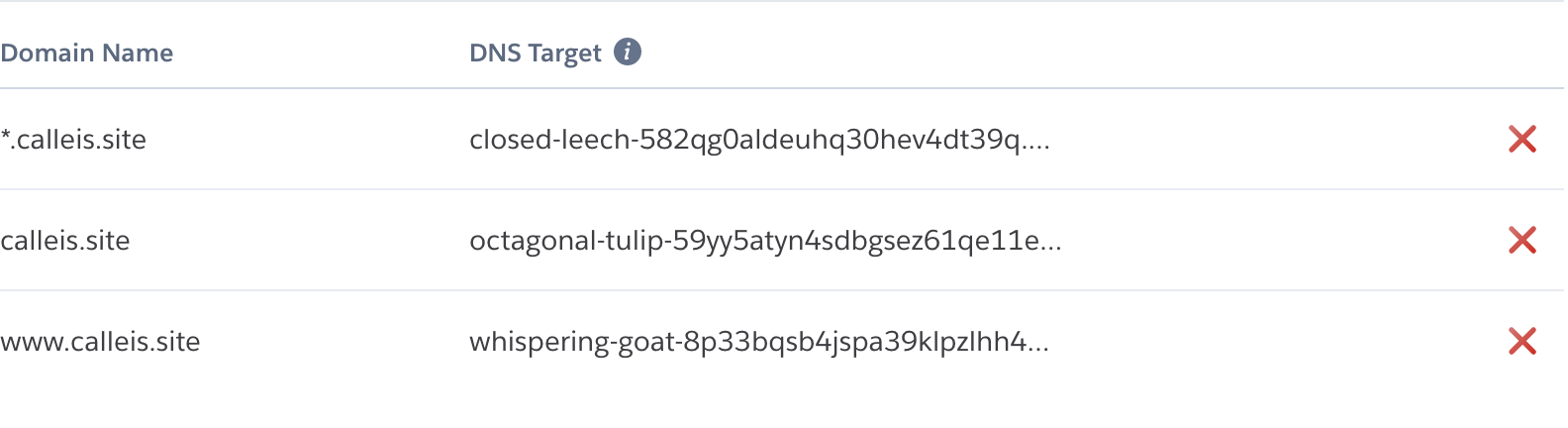Delete the calleis.site root domain entry
The height and width of the screenshot is (428, 1568).
click(x=1521, y=241)
